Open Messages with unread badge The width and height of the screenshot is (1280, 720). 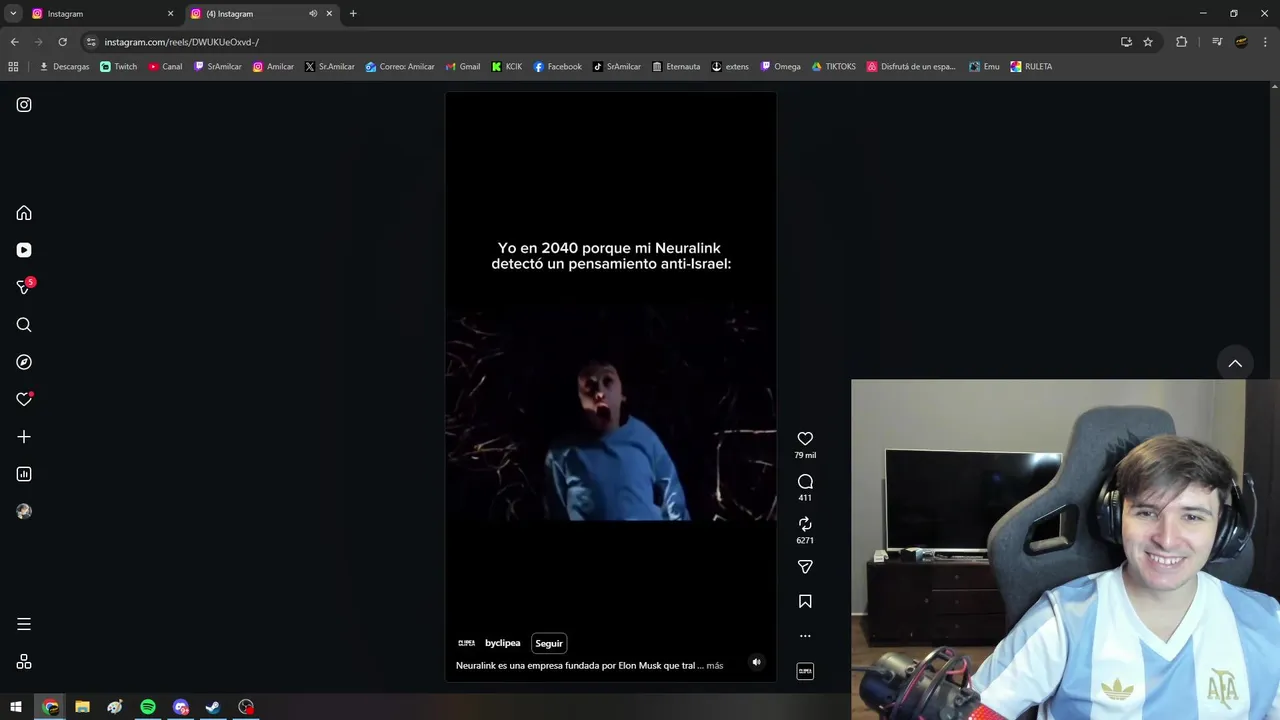[25, 287]
